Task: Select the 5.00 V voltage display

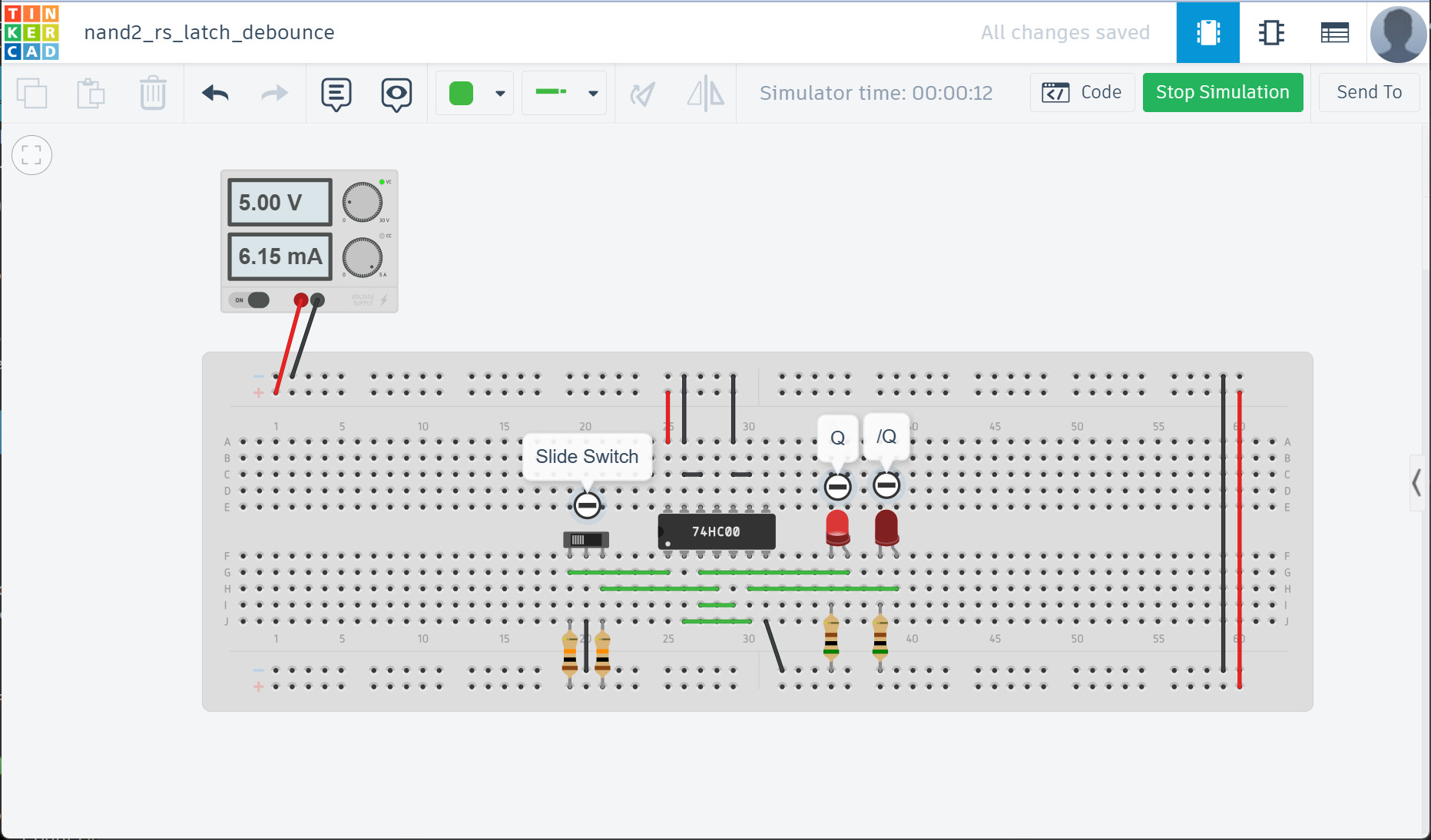Action: click(280, 202)
